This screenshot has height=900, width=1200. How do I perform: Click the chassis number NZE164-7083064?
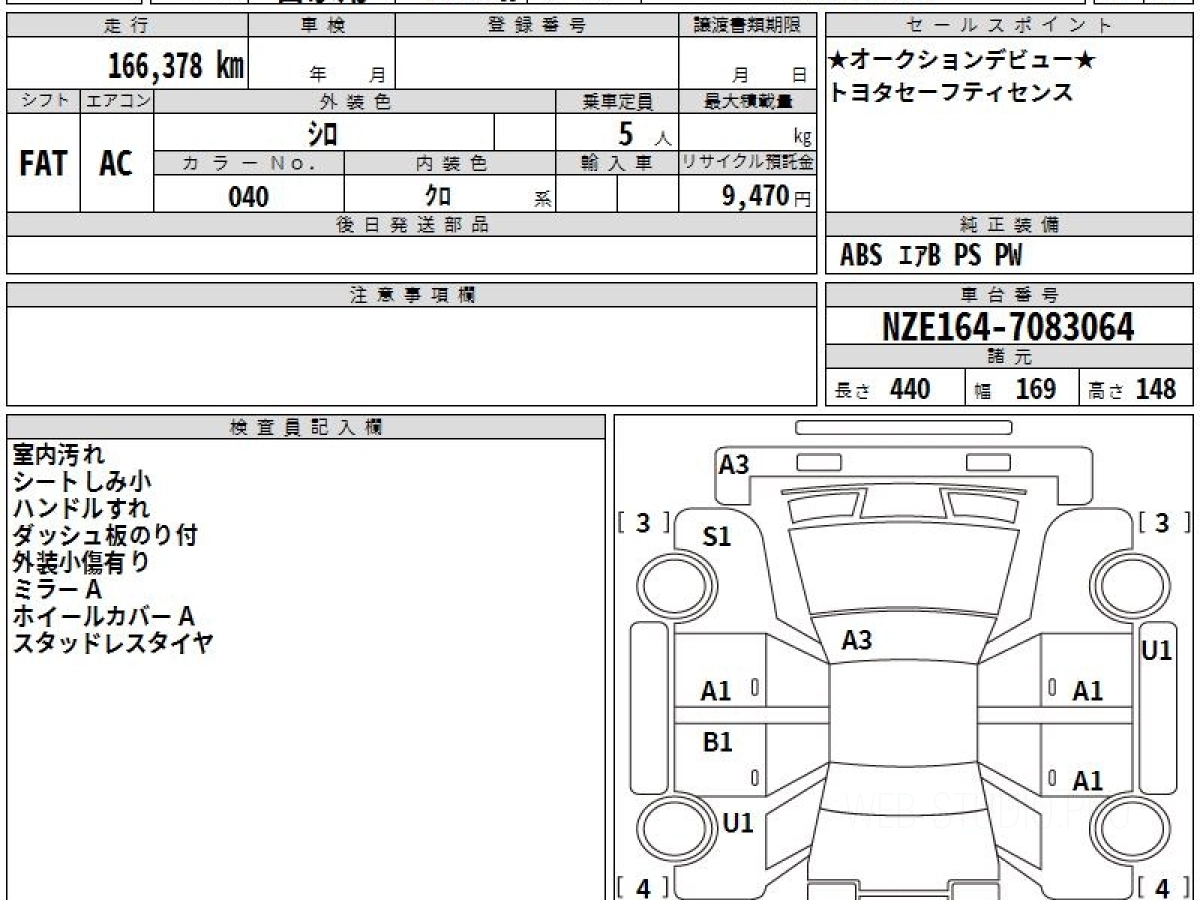click(x=1008, y=326)
